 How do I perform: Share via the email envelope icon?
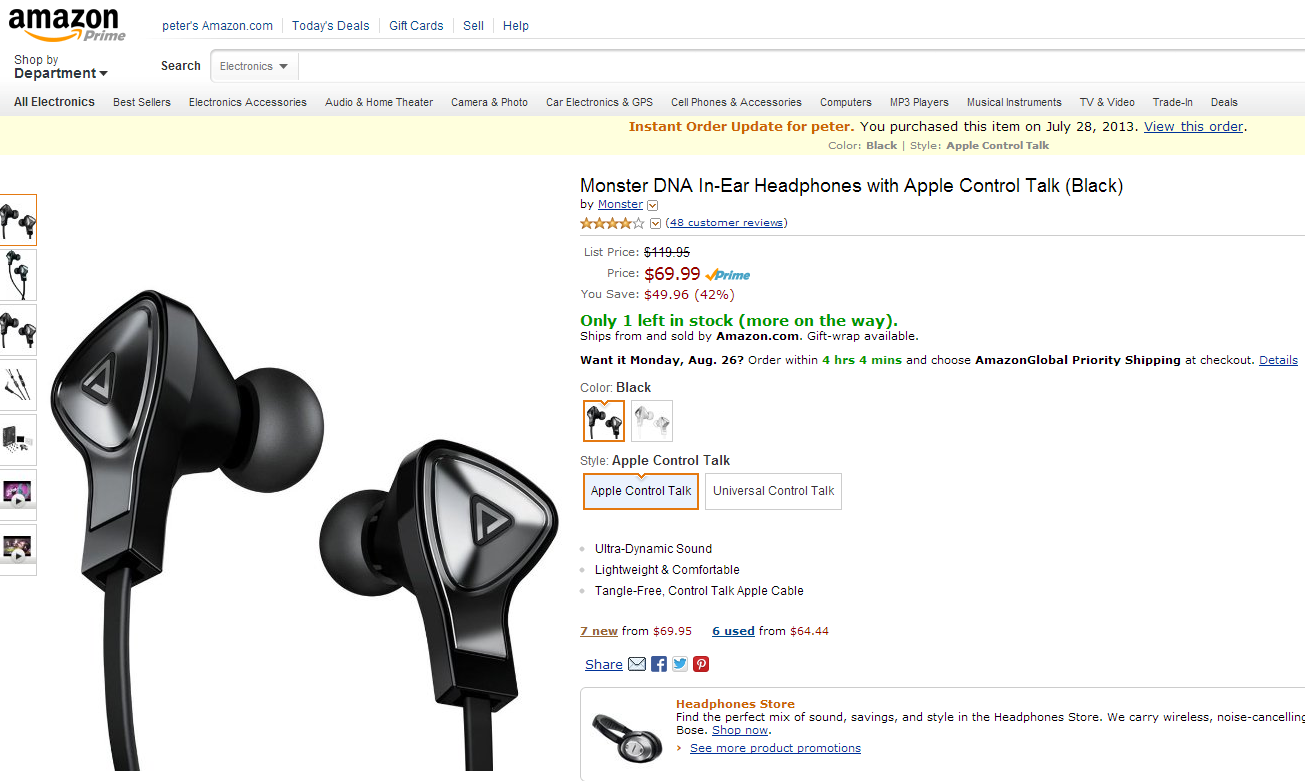click(x=637, y=664)
